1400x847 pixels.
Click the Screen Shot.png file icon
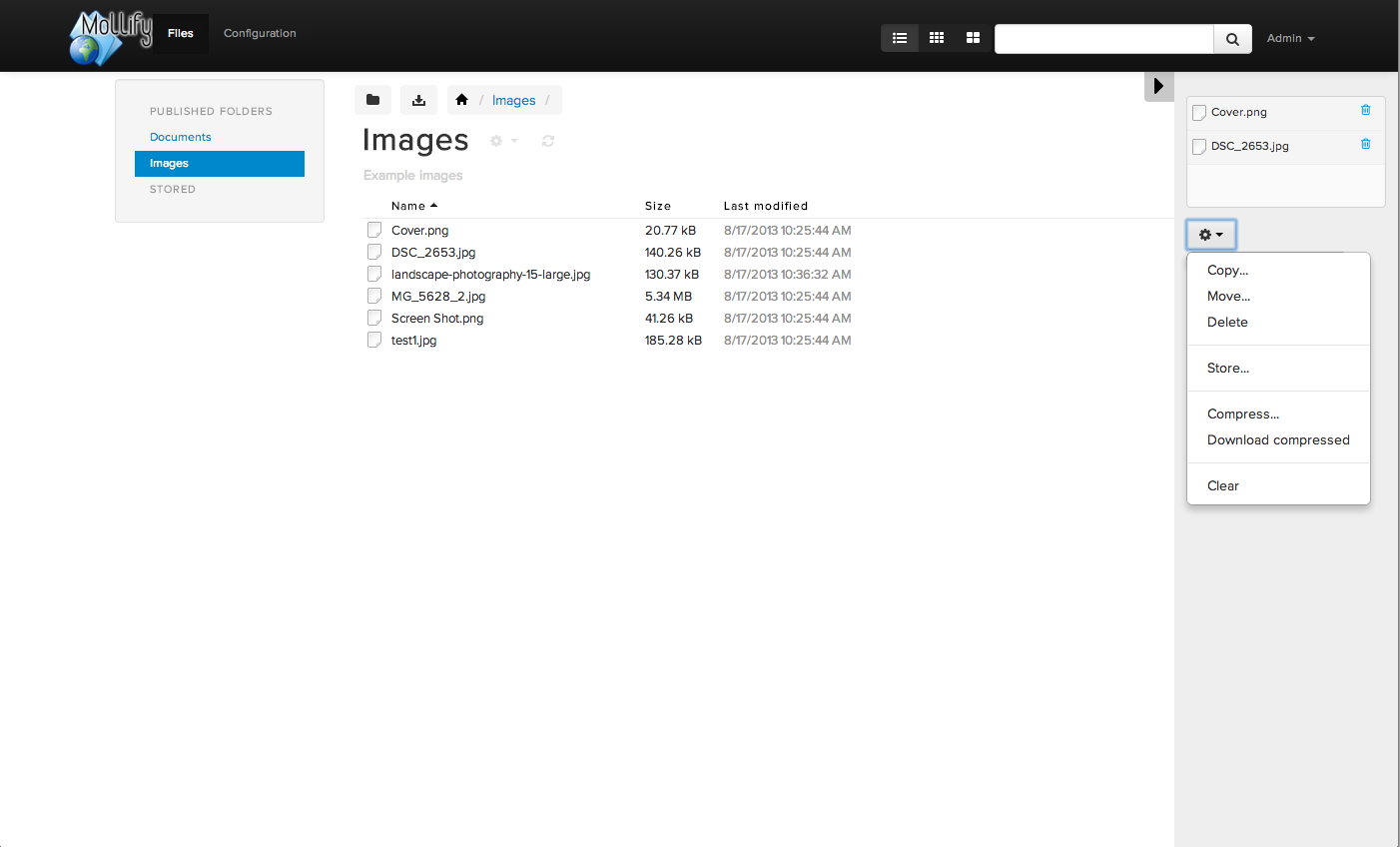click(x=374, y=318)
